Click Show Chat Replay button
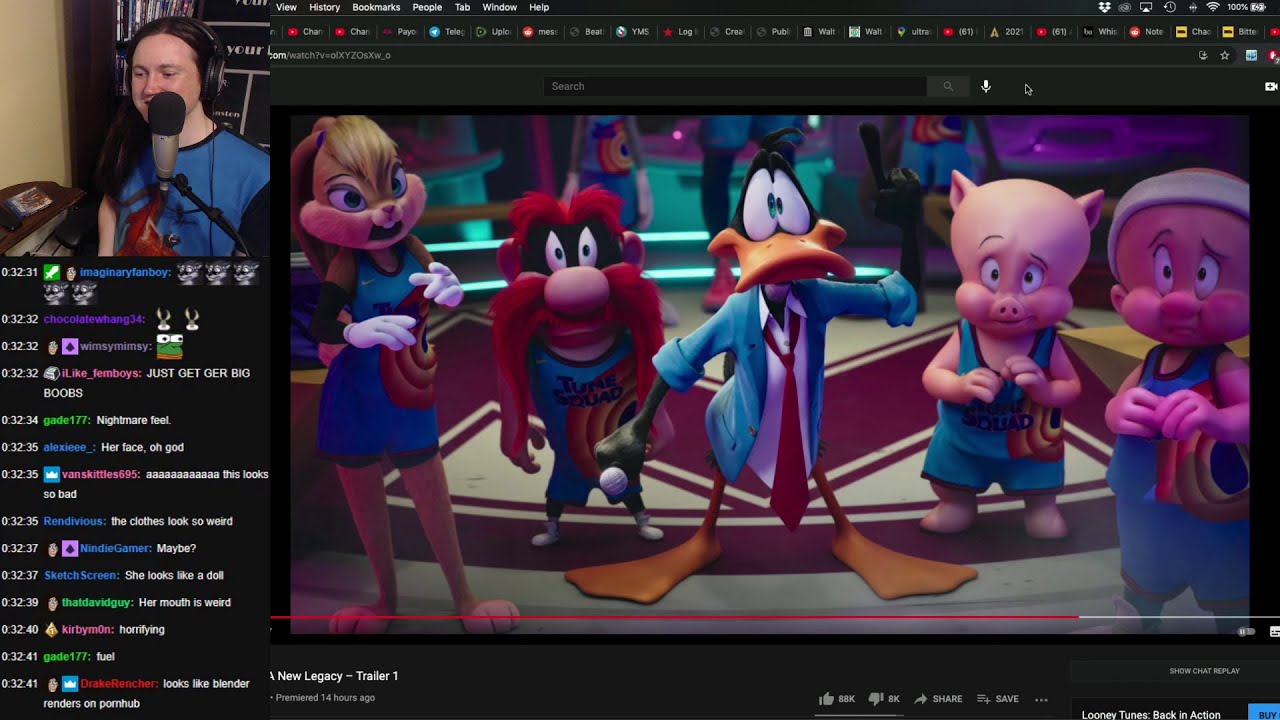Screen dimensions: 1280x720 click(1204, 671)
